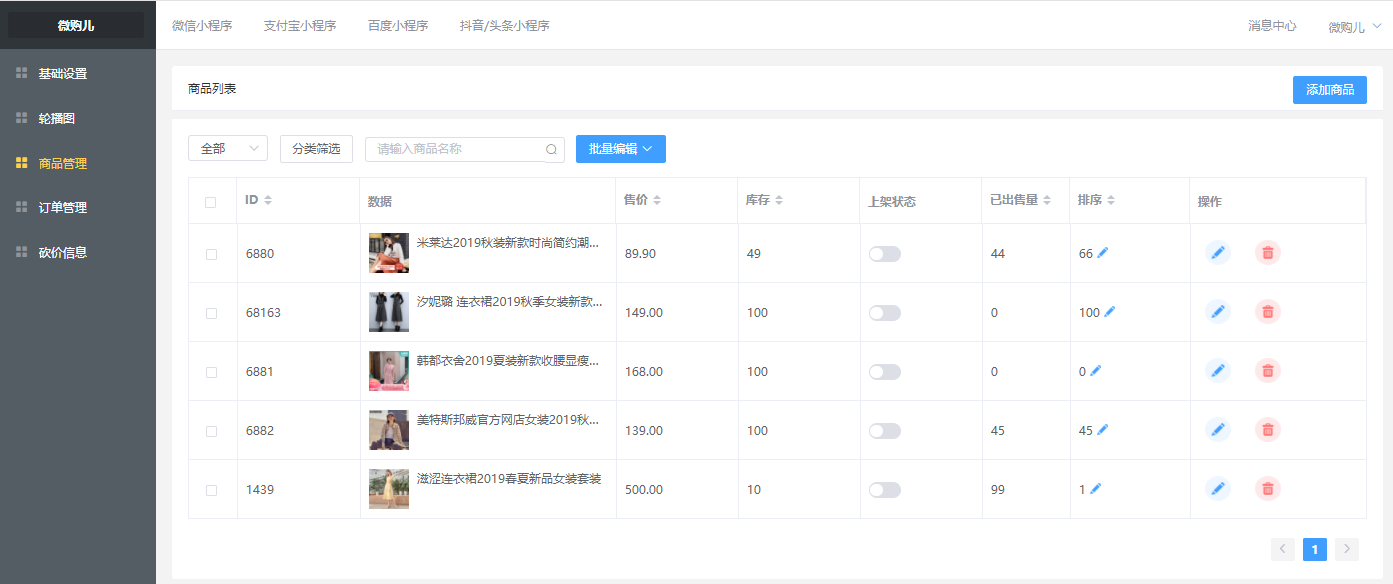The width and height of the screenshot is (1393, 584).
Task: Click the page 1 pagination button
Action: (x=1315, y=549)
